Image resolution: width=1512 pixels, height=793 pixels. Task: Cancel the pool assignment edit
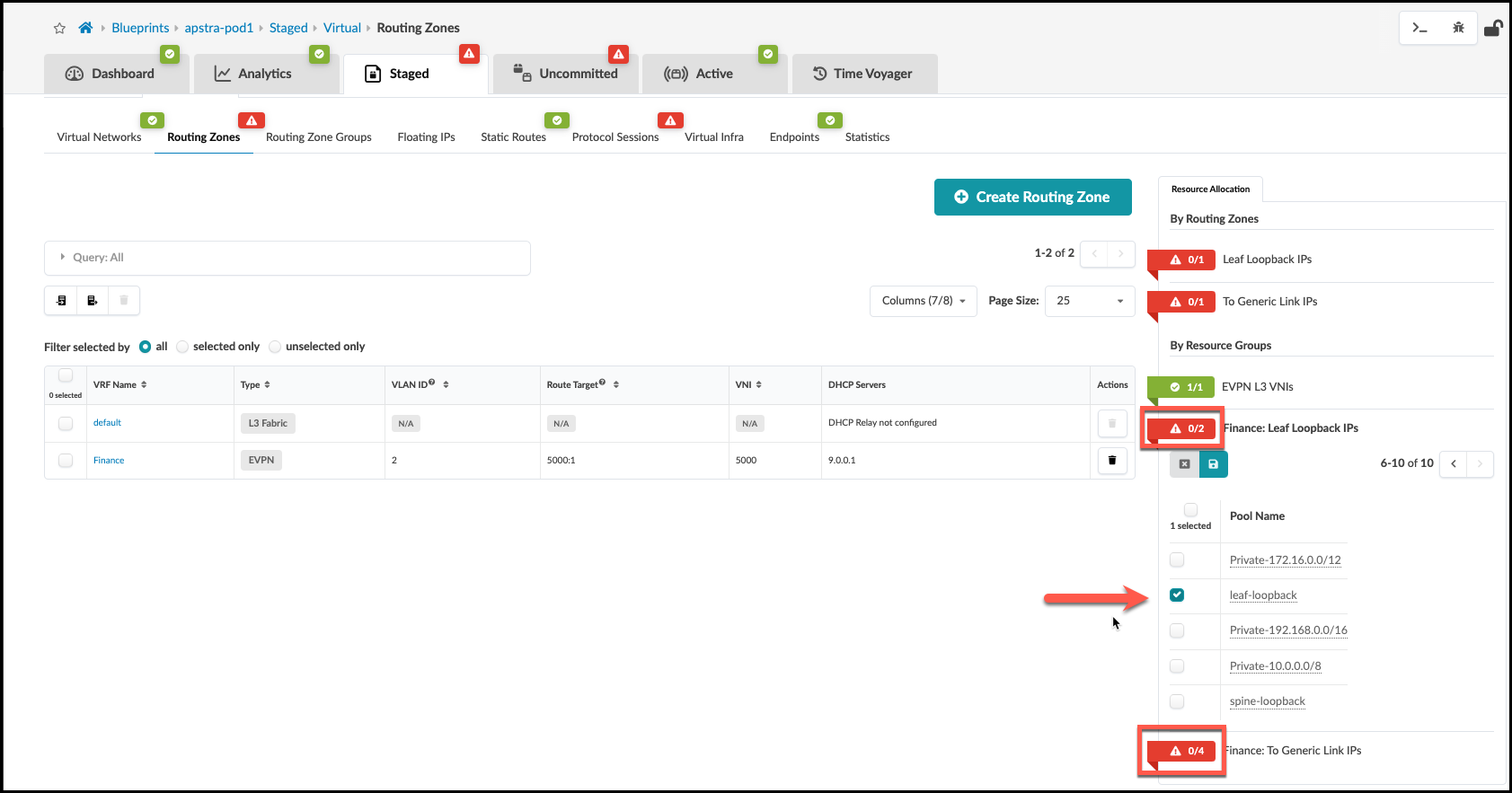[1184, 464]
